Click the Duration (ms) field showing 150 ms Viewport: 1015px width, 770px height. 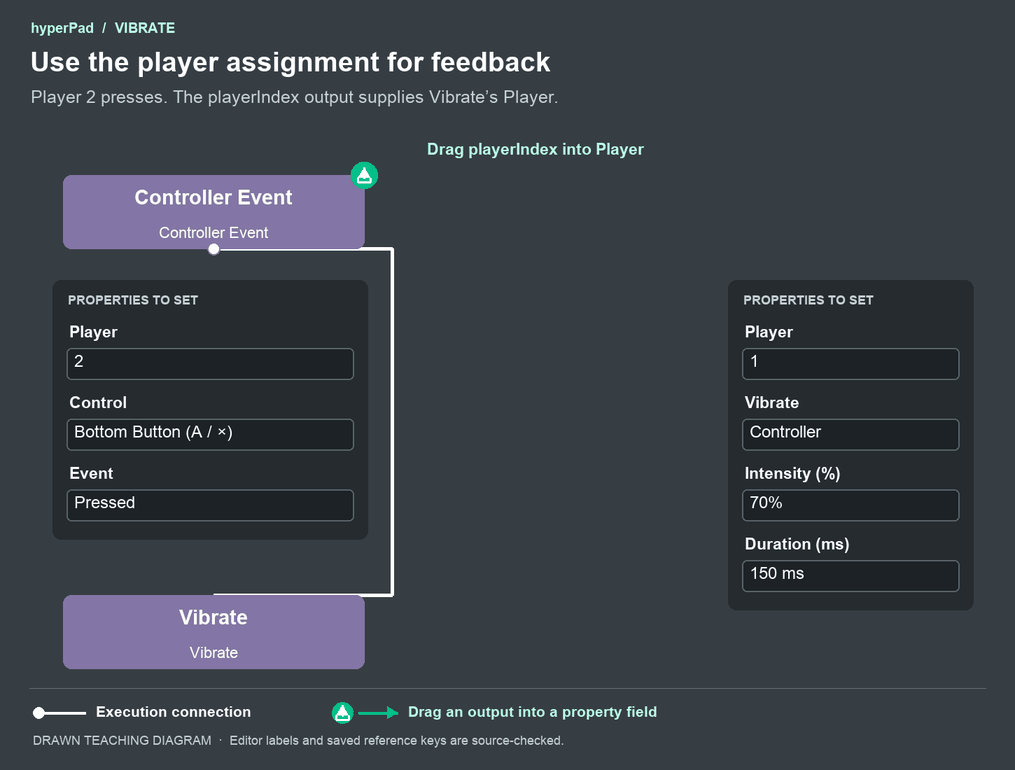pos(851,575)
